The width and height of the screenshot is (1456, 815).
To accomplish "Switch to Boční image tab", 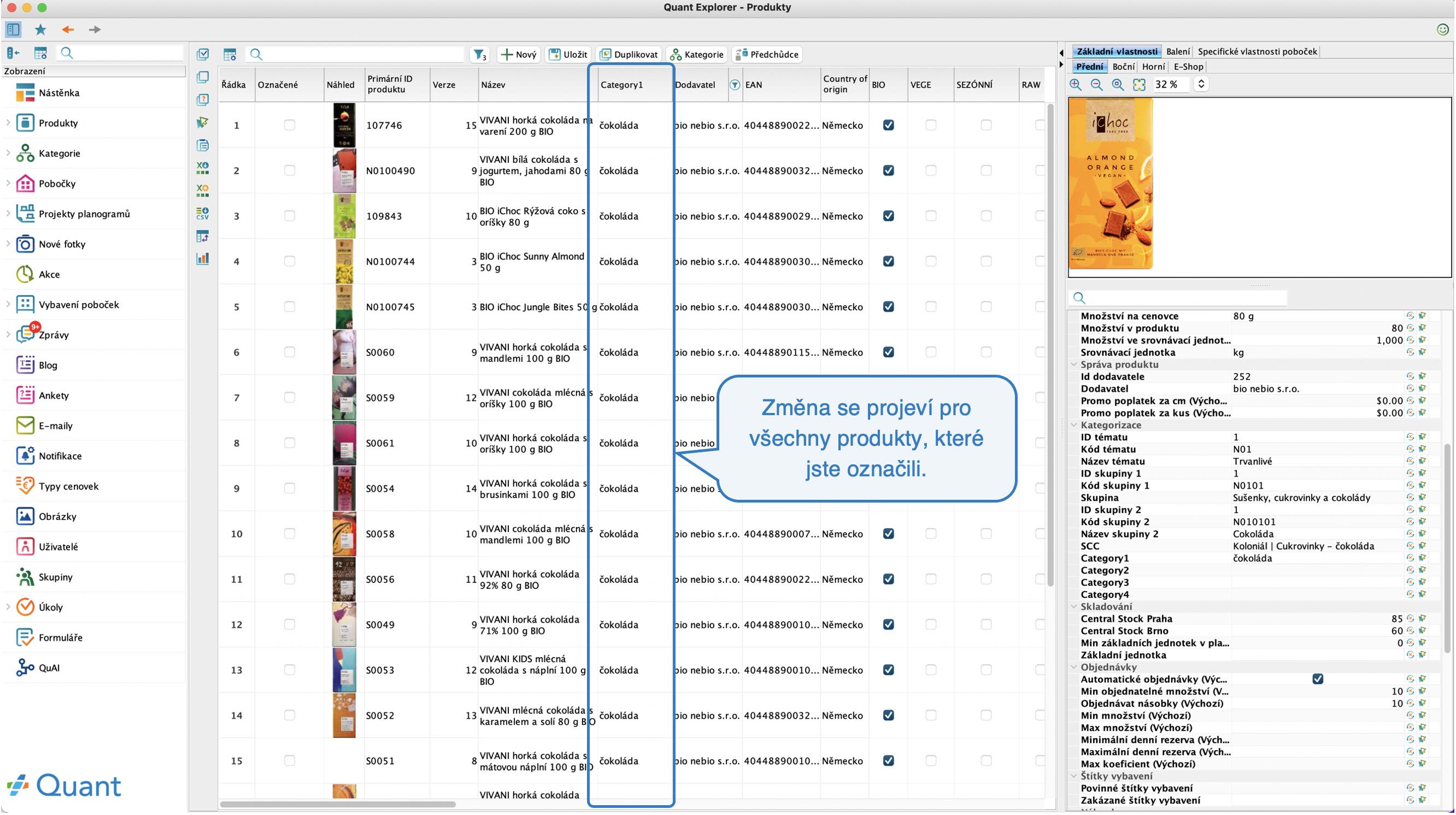I will (x=1123, y=67).
